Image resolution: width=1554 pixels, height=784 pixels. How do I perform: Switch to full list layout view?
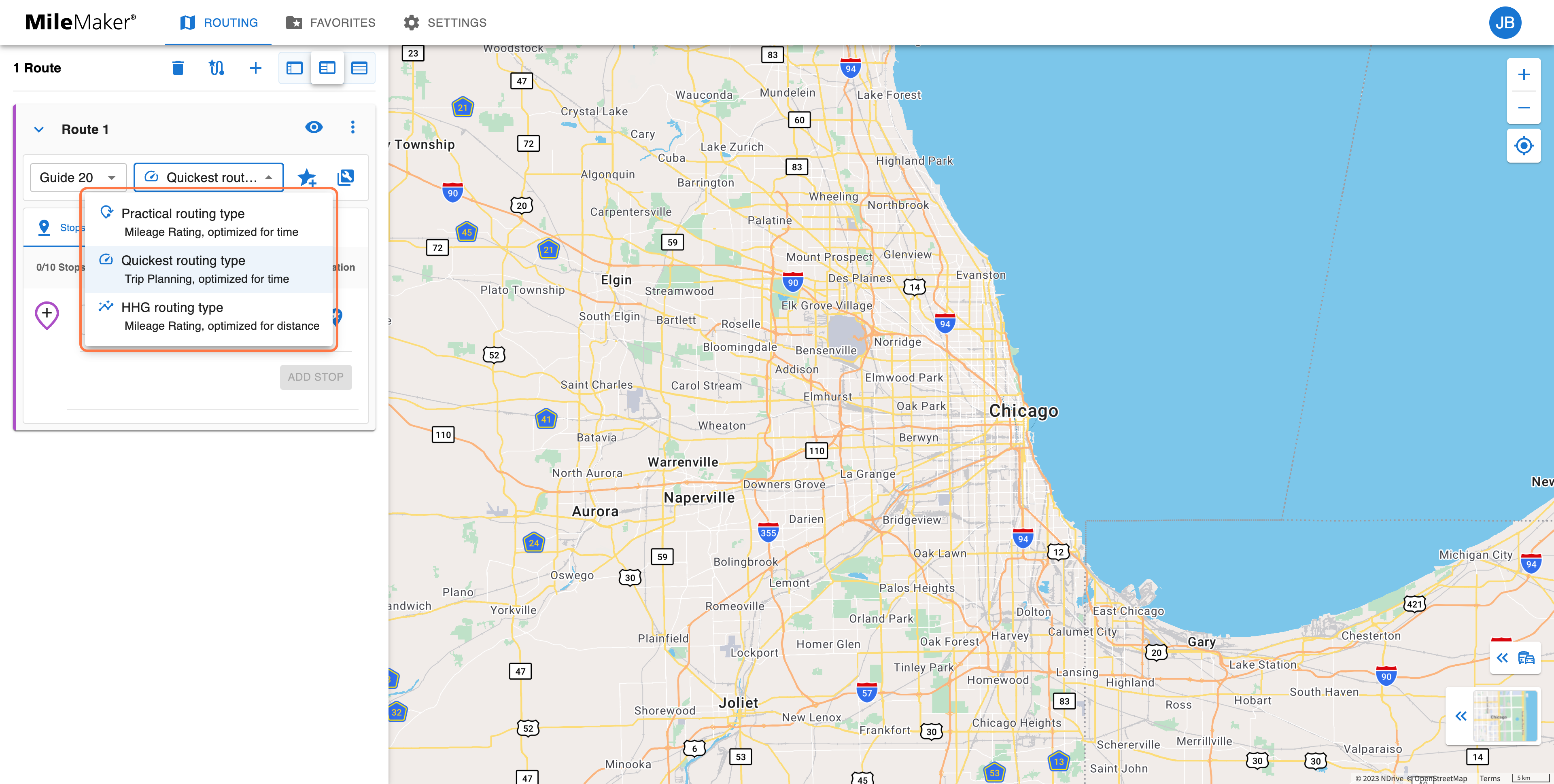359,68
